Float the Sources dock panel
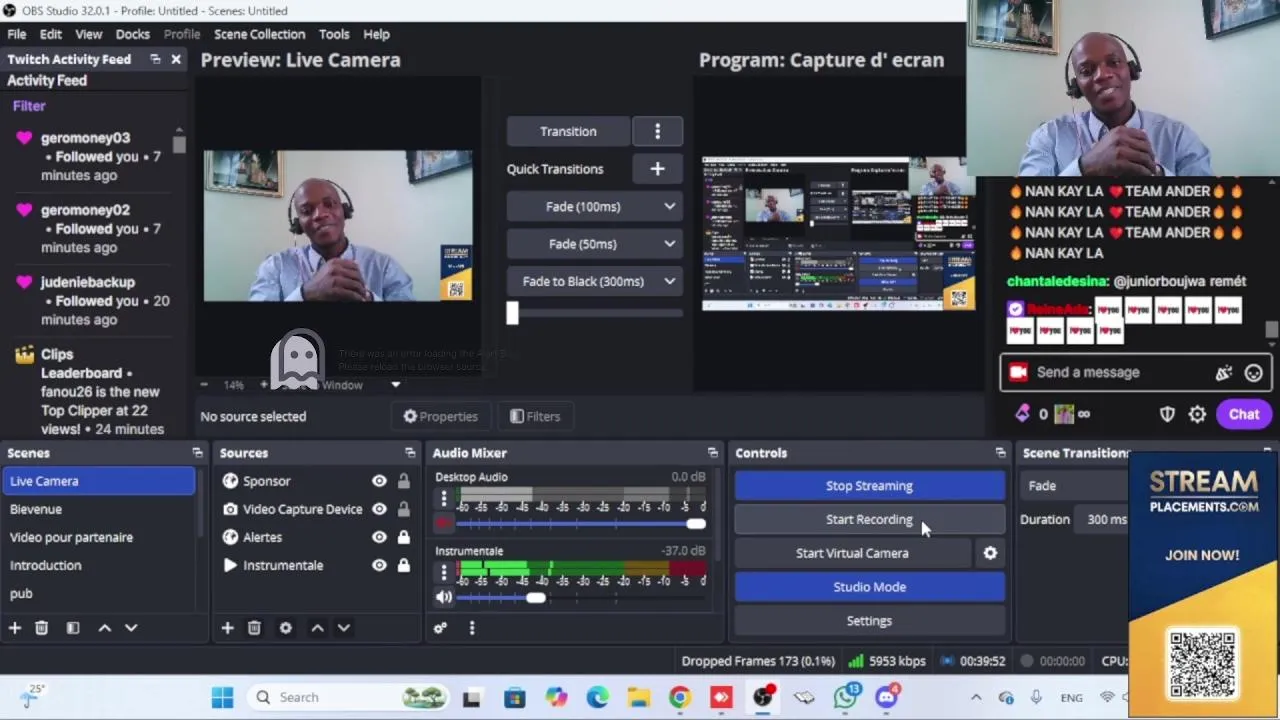This screenshot has width=1280, height=720. [x=410, y=453]
